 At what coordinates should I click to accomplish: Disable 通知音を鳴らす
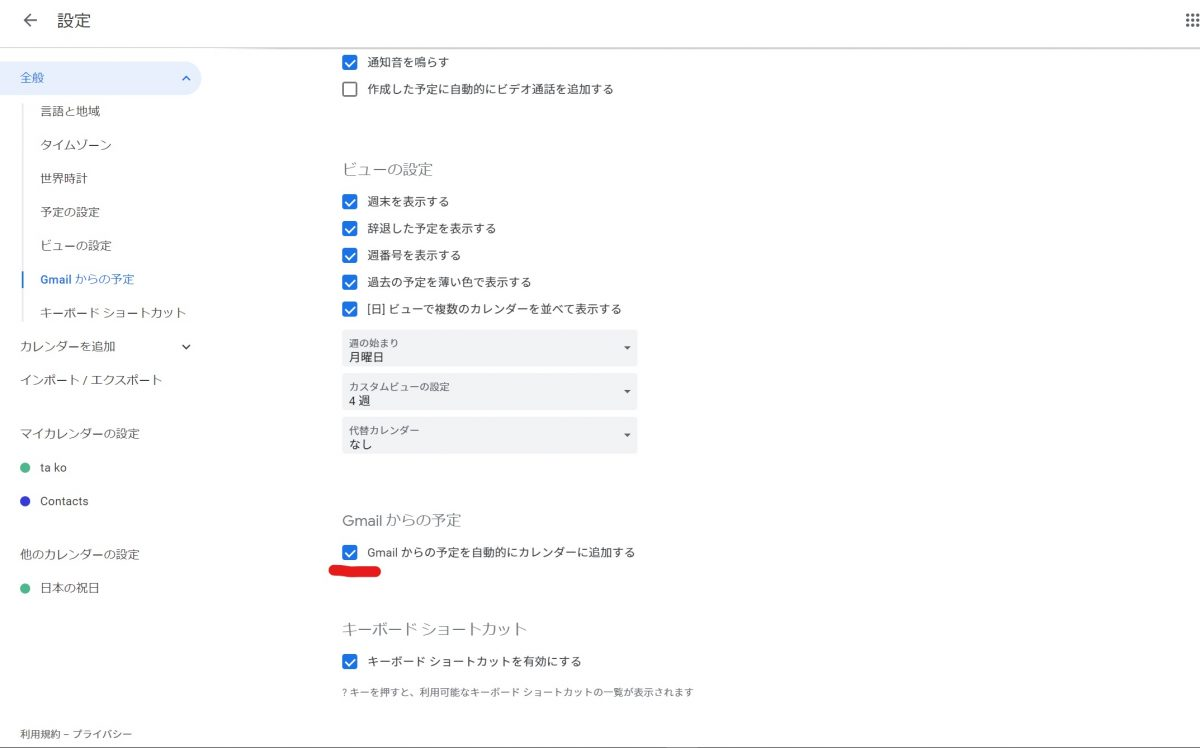350,61
